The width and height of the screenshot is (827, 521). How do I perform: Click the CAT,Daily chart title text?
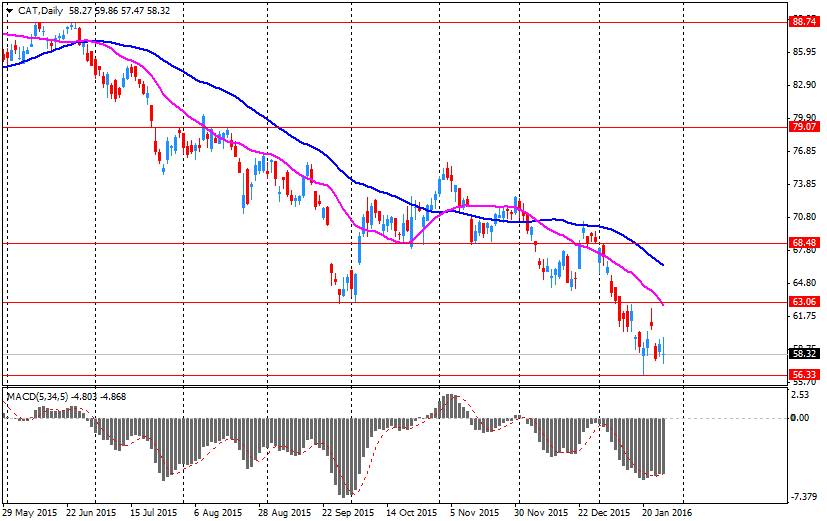(41, 11)
